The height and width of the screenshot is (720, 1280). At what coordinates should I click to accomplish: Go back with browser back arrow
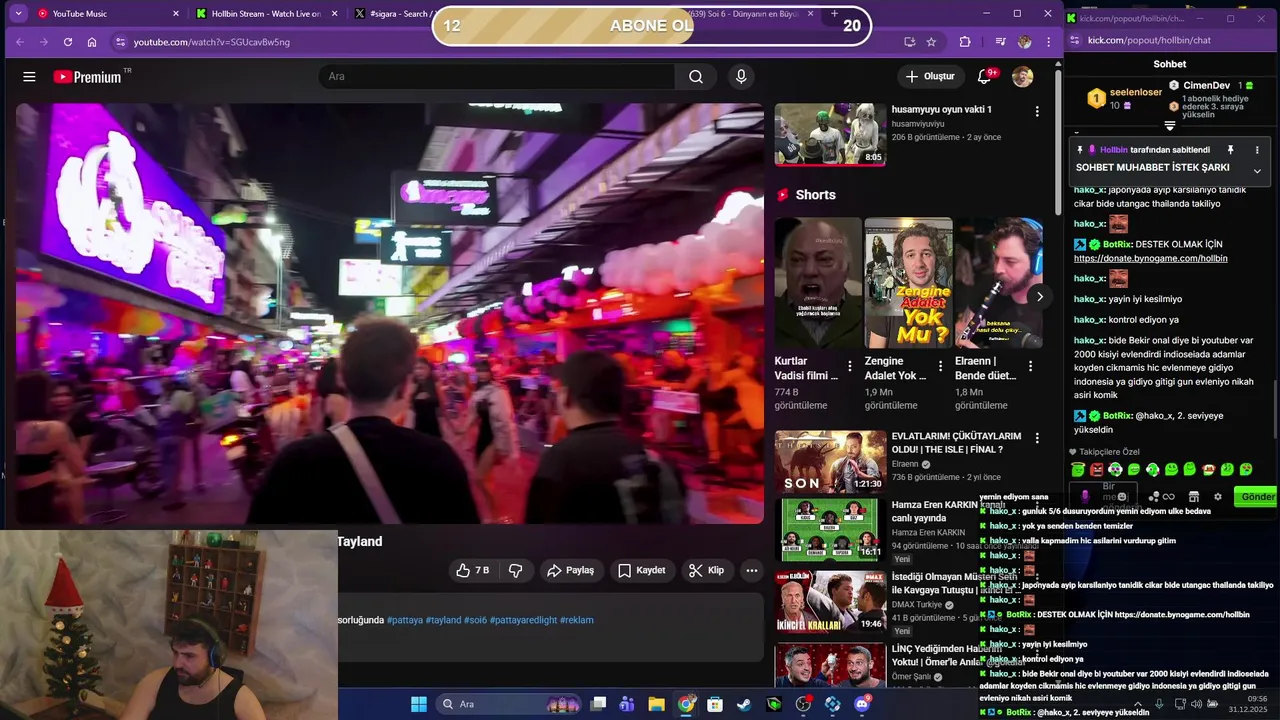point(19,42)
